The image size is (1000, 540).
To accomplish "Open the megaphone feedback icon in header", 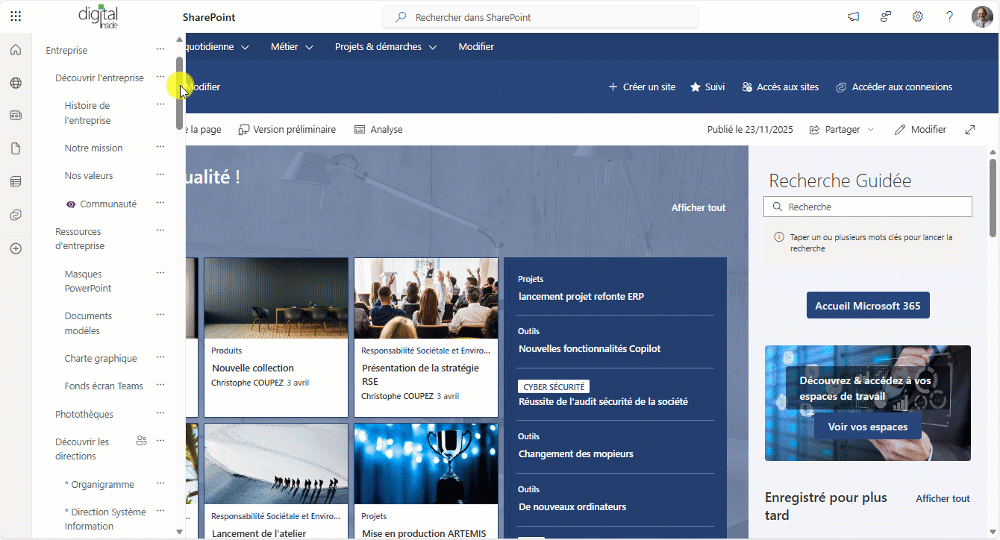I will [853, 17].
